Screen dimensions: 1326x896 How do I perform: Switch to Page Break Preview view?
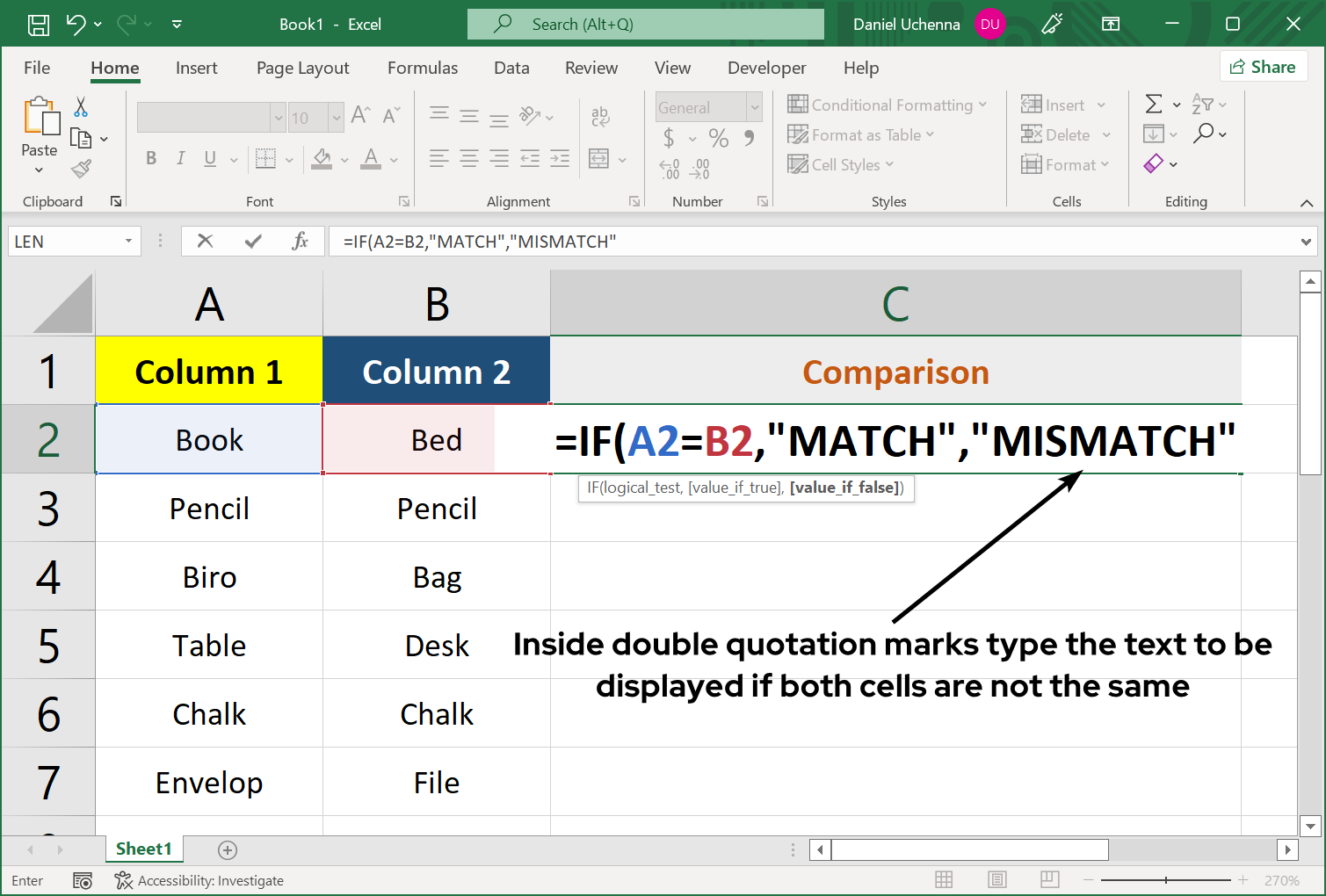pos(1049,880)
